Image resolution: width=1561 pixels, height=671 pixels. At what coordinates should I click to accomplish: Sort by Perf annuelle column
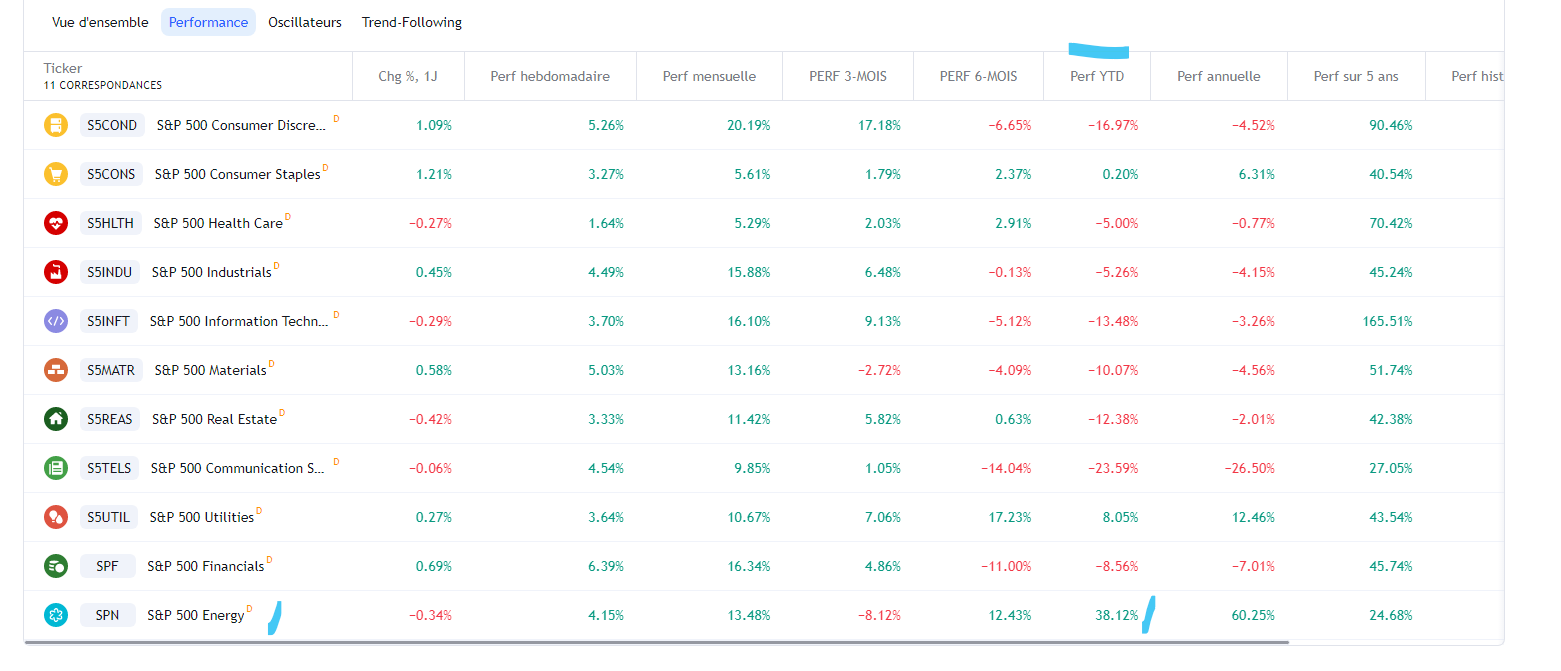coord(1219,76)
